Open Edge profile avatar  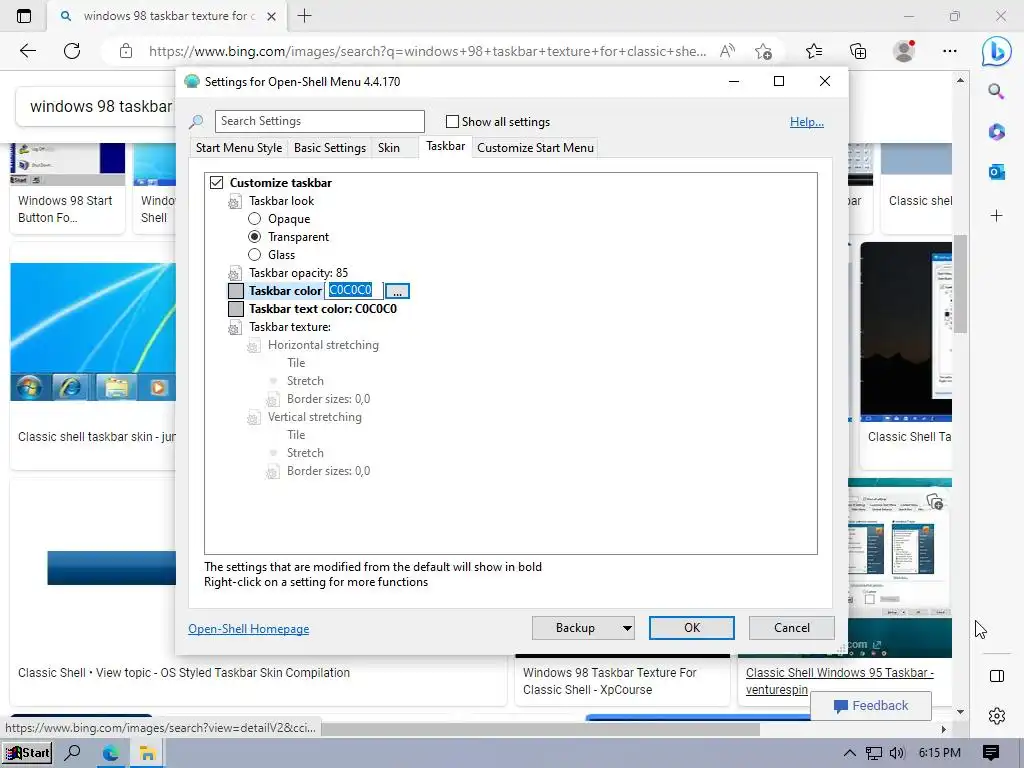pos(904,51)
